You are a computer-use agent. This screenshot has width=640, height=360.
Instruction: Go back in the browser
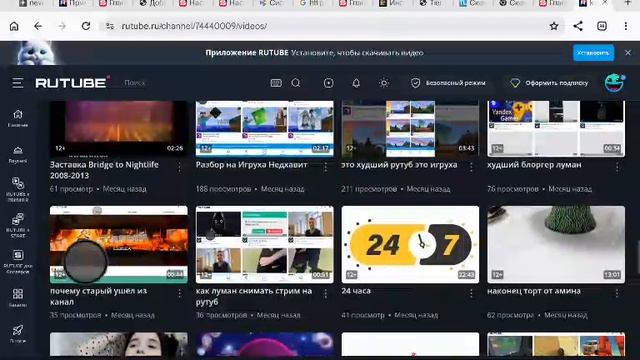(x=38, y=26)
